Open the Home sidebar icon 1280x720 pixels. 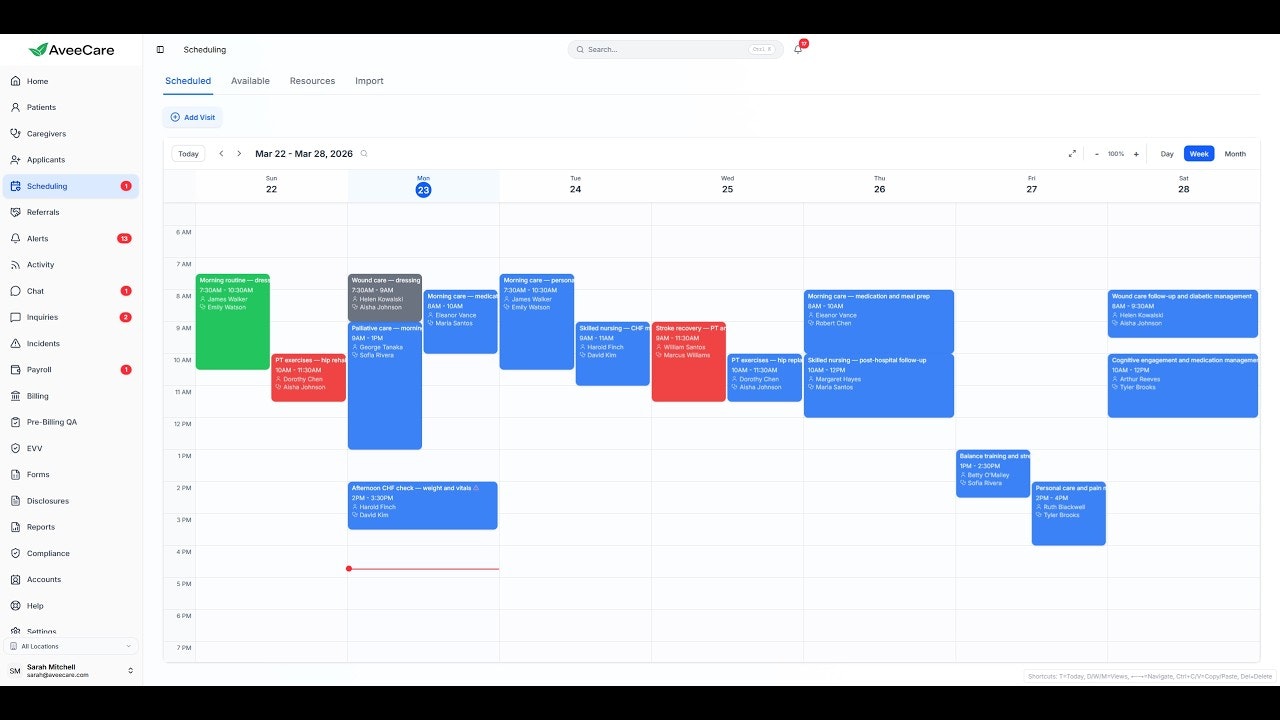click(15, 81)
